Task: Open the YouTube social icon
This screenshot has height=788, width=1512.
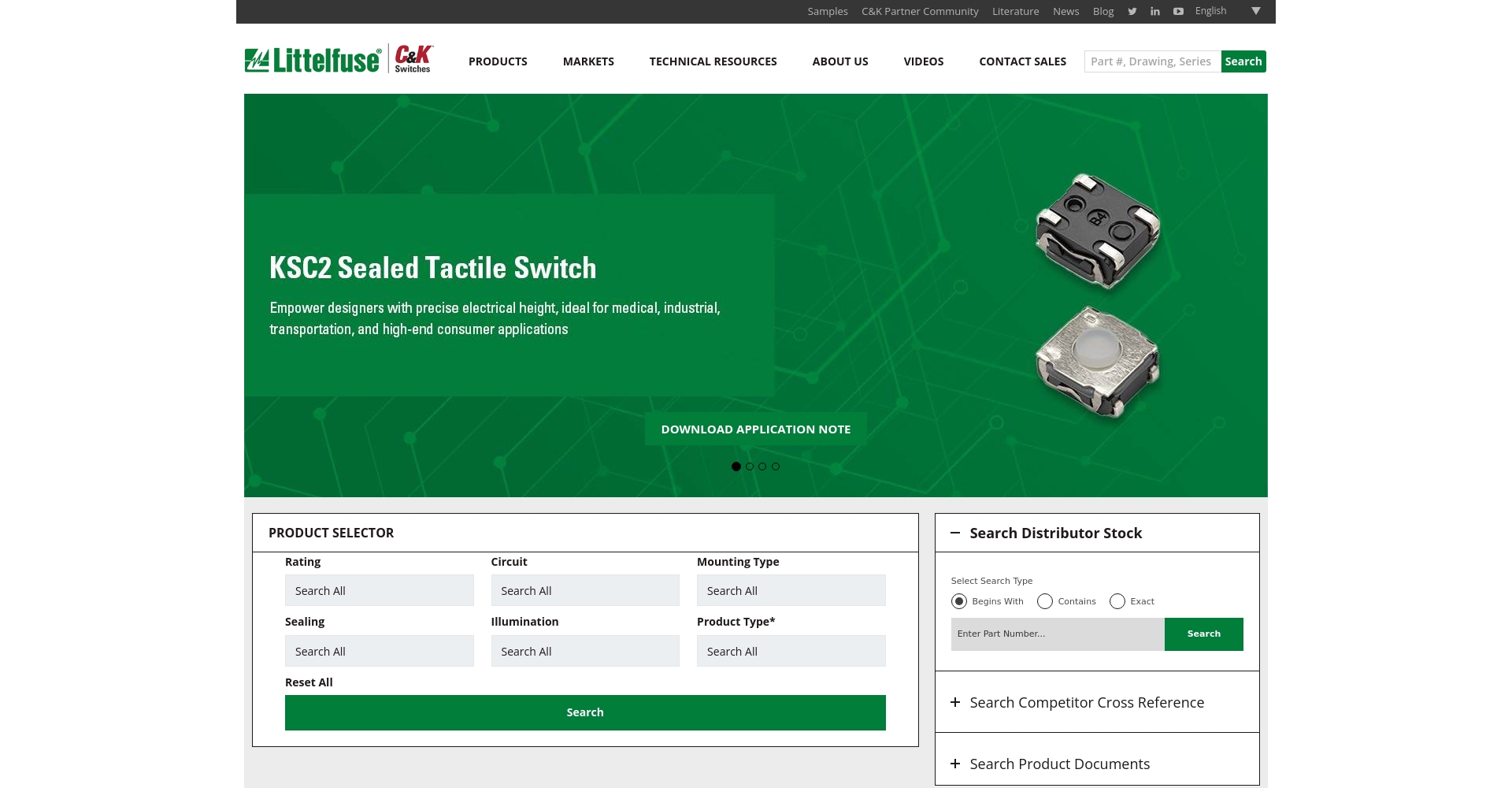Action: [x=1178, y=11]
